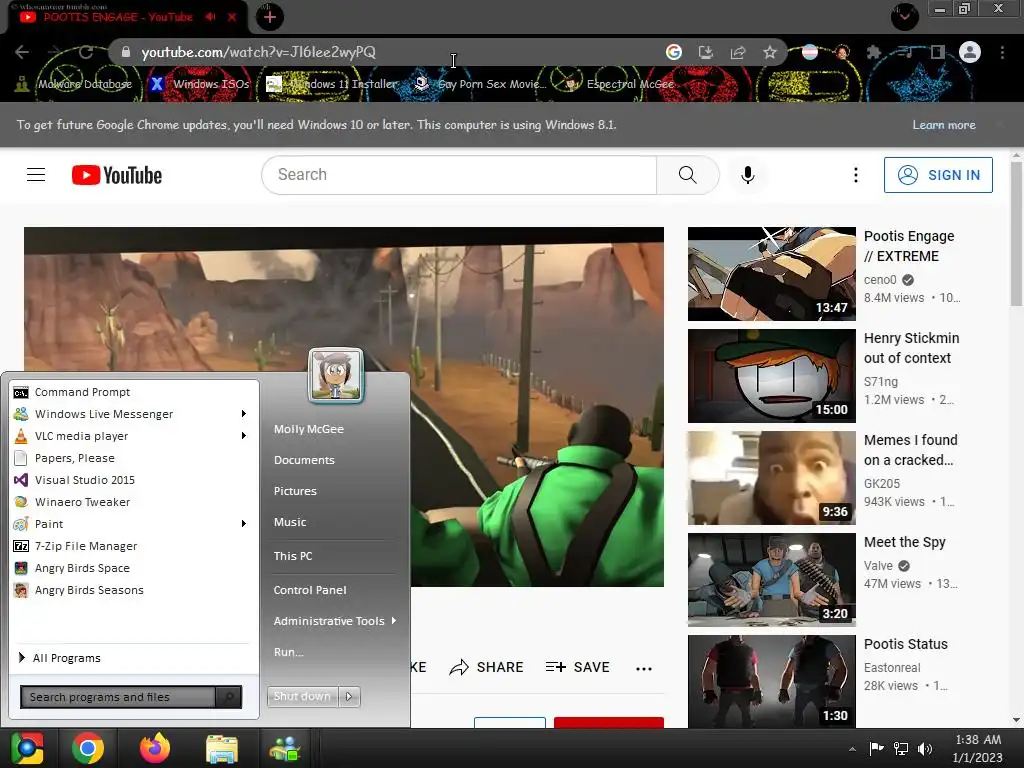1024x768 pixels.
Task: Open Pootis Engage // EXTREME video thumbnail
Action: (771, 274)
